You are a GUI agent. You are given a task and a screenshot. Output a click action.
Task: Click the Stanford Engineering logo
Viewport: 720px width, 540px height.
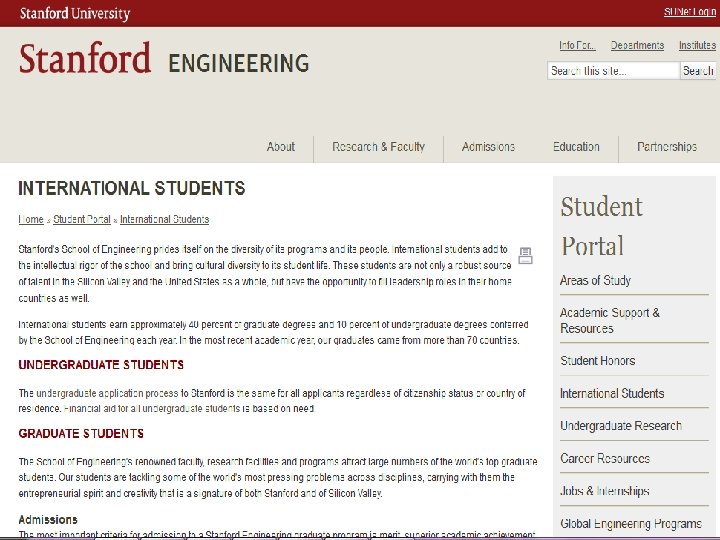(164, 59)
